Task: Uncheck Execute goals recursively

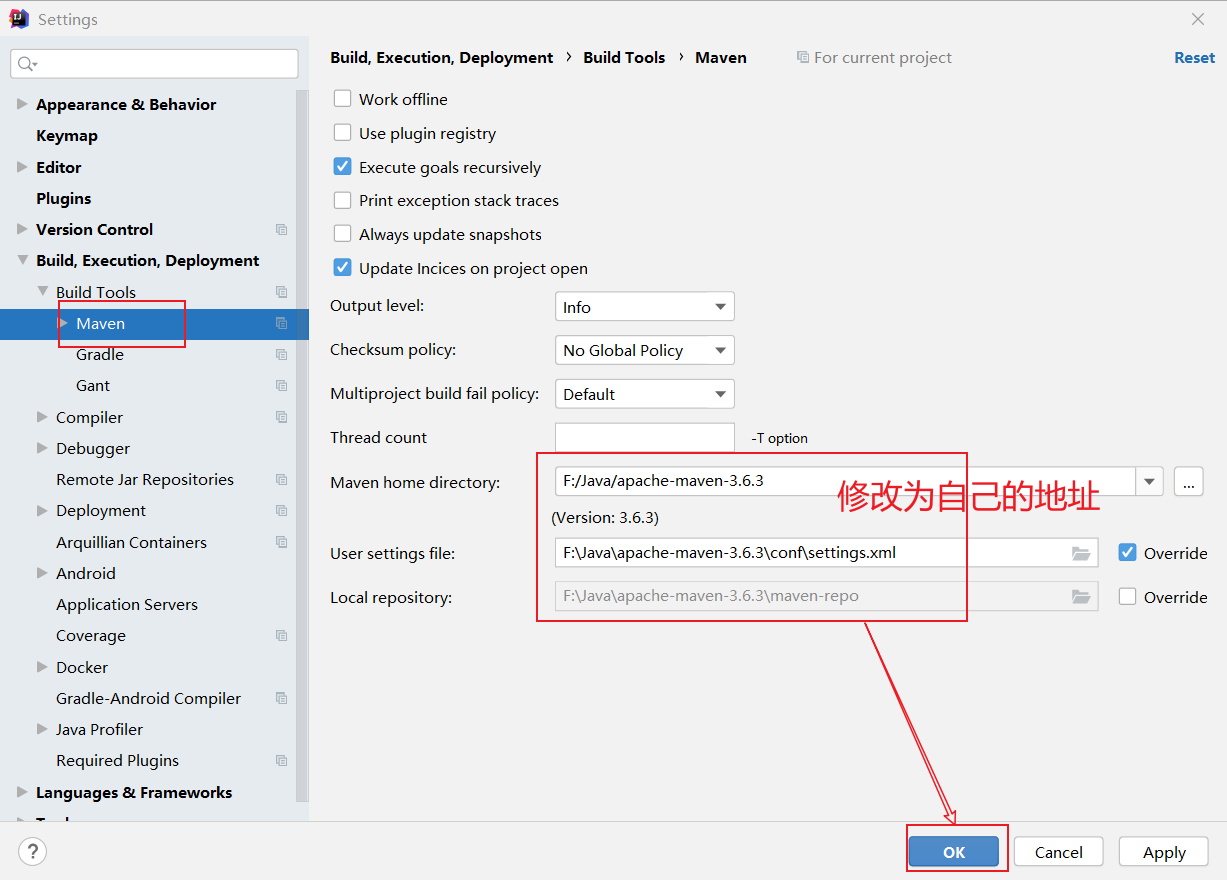Action: pos(343,167)
